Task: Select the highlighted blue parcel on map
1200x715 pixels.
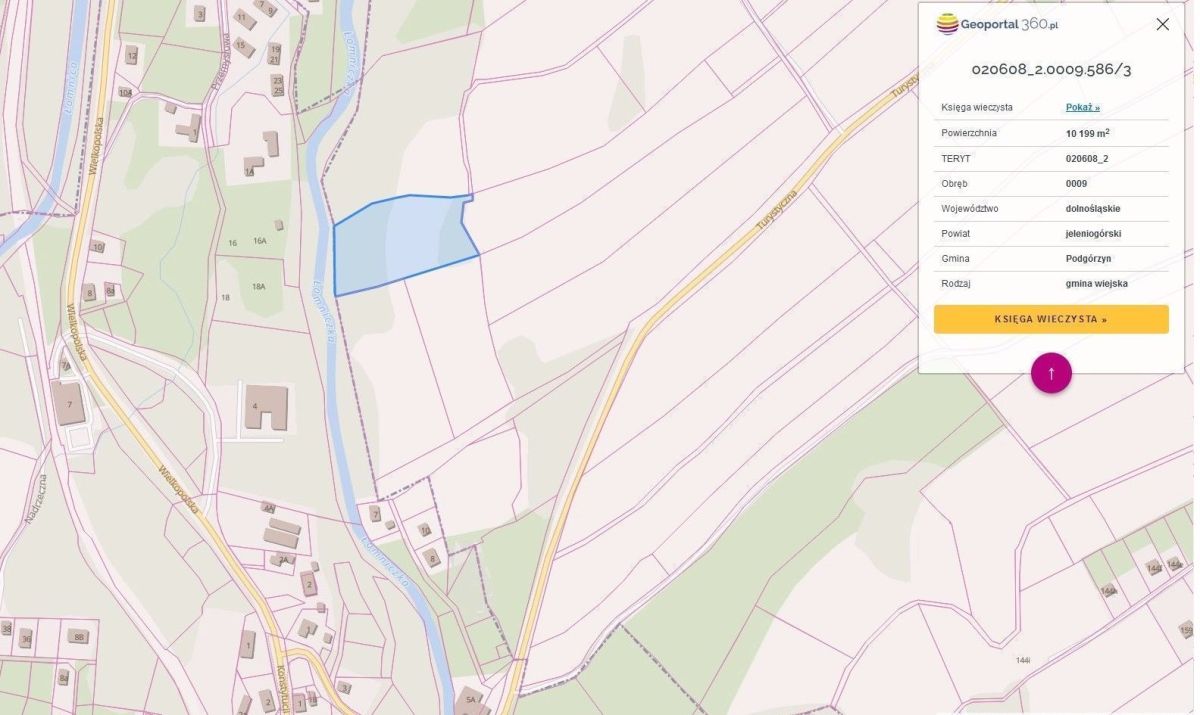Action: [400, 243]
